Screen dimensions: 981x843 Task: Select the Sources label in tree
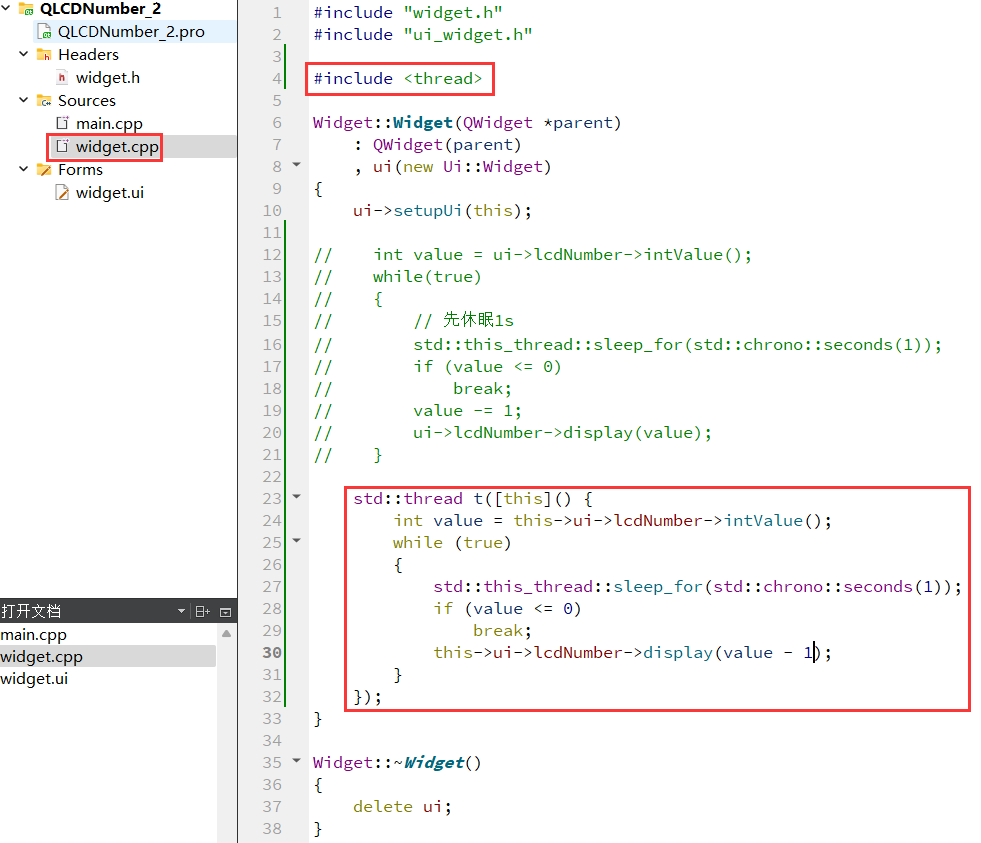87,101
